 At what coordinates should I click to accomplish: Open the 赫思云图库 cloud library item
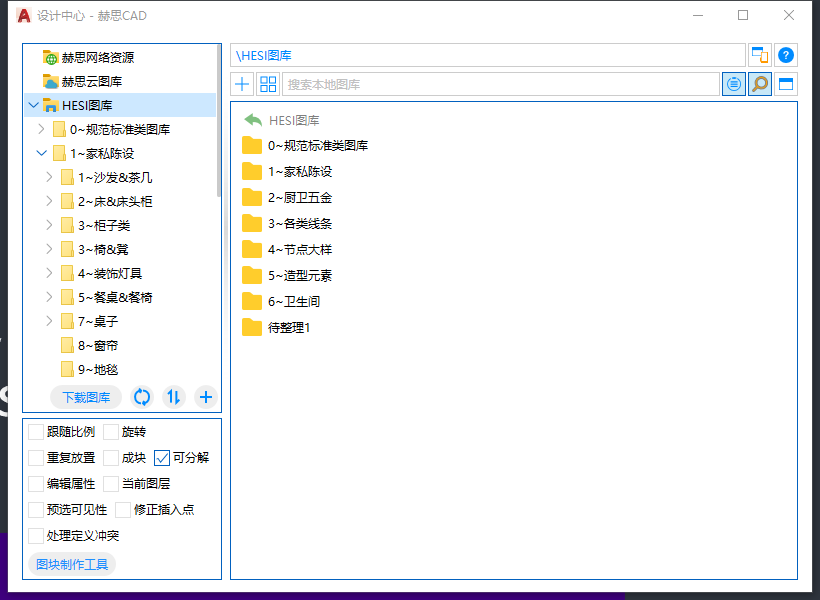tap(83, 81)
